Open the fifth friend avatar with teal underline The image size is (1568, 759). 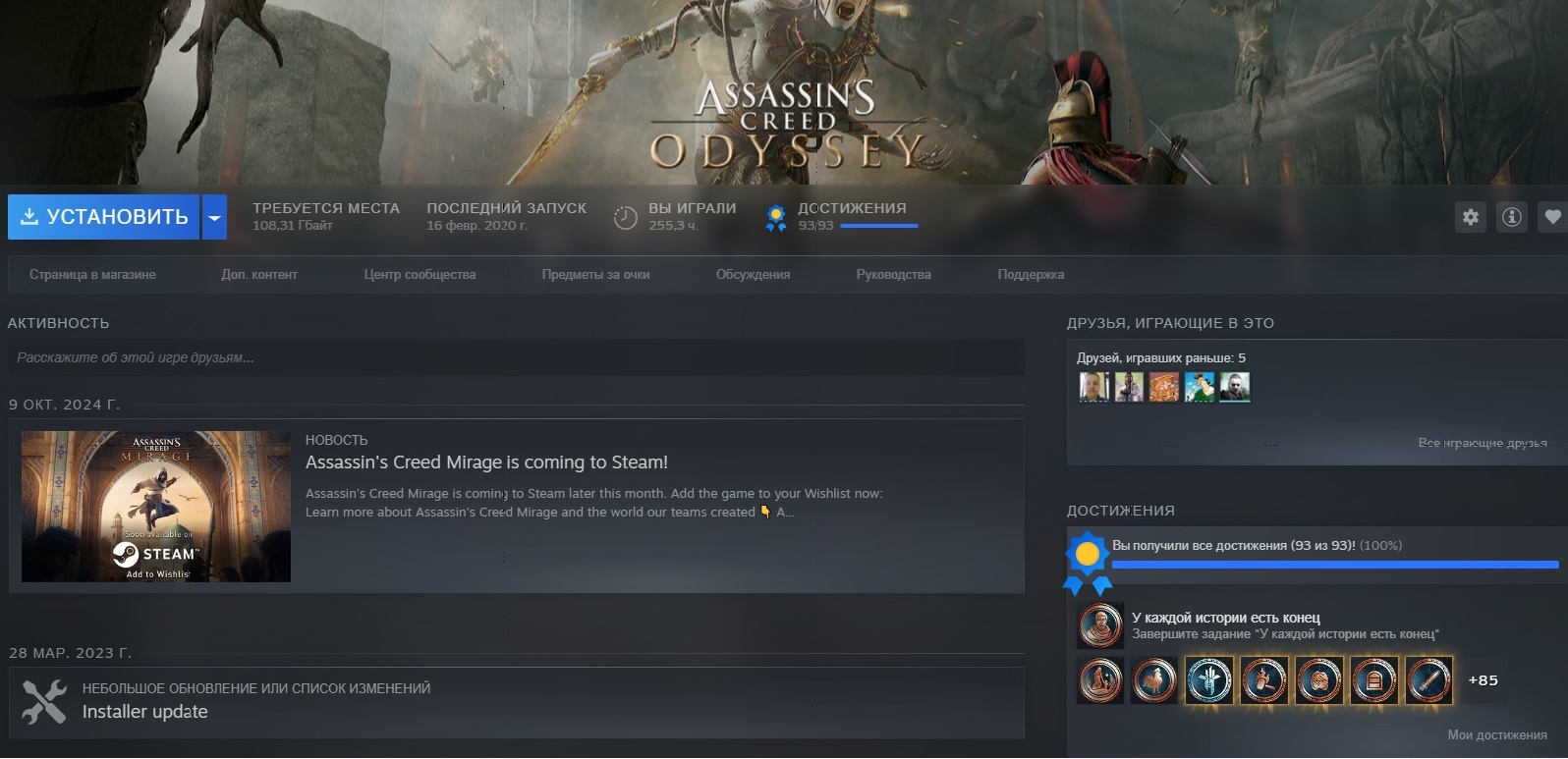1235,387
